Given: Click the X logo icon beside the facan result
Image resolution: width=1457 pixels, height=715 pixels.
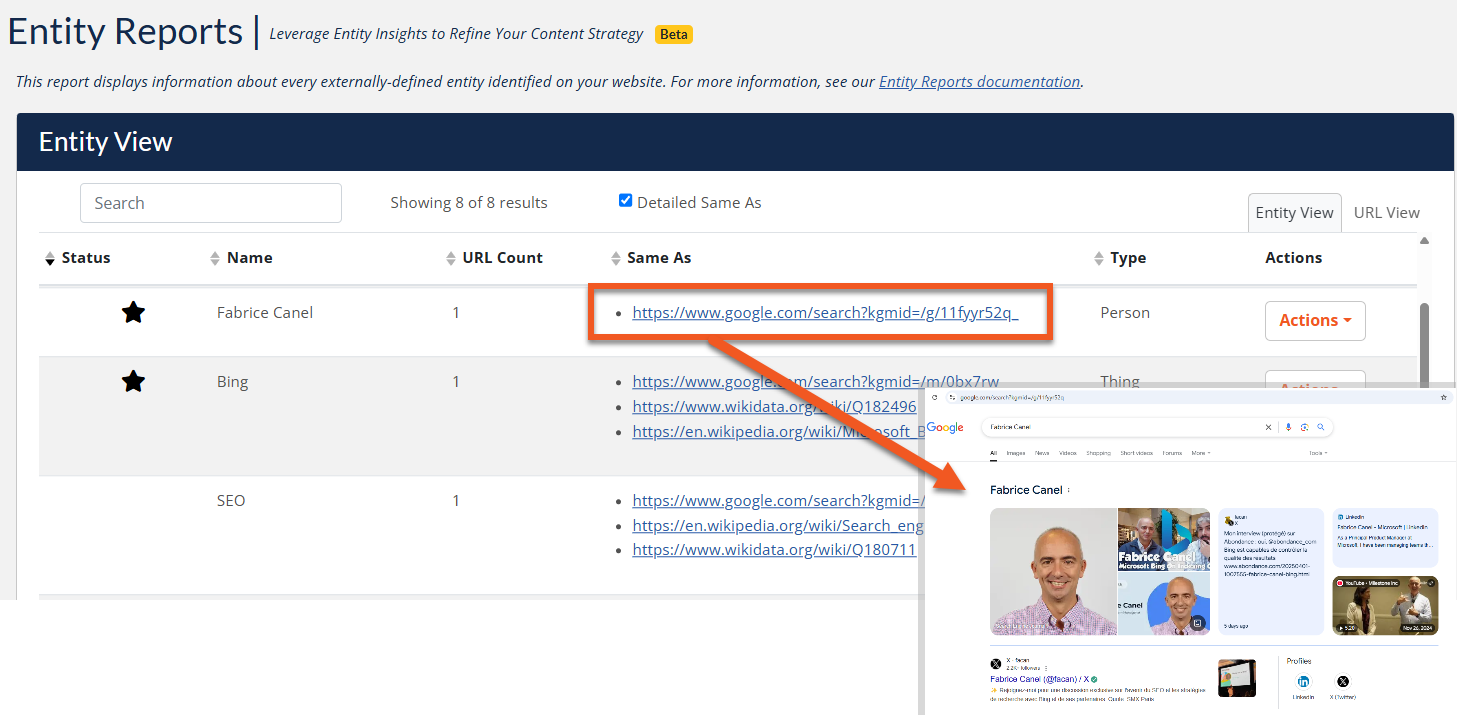Looking at the screenshot, I should 996,664.
